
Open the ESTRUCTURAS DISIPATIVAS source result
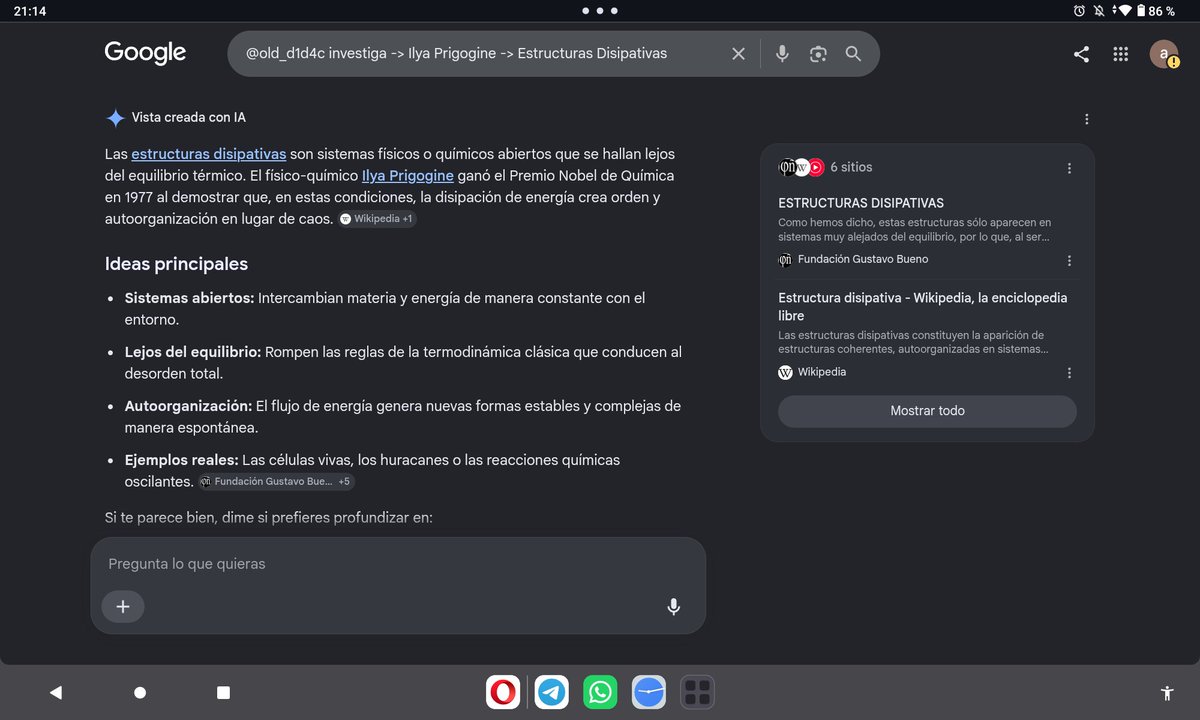[x=861, y=203]
